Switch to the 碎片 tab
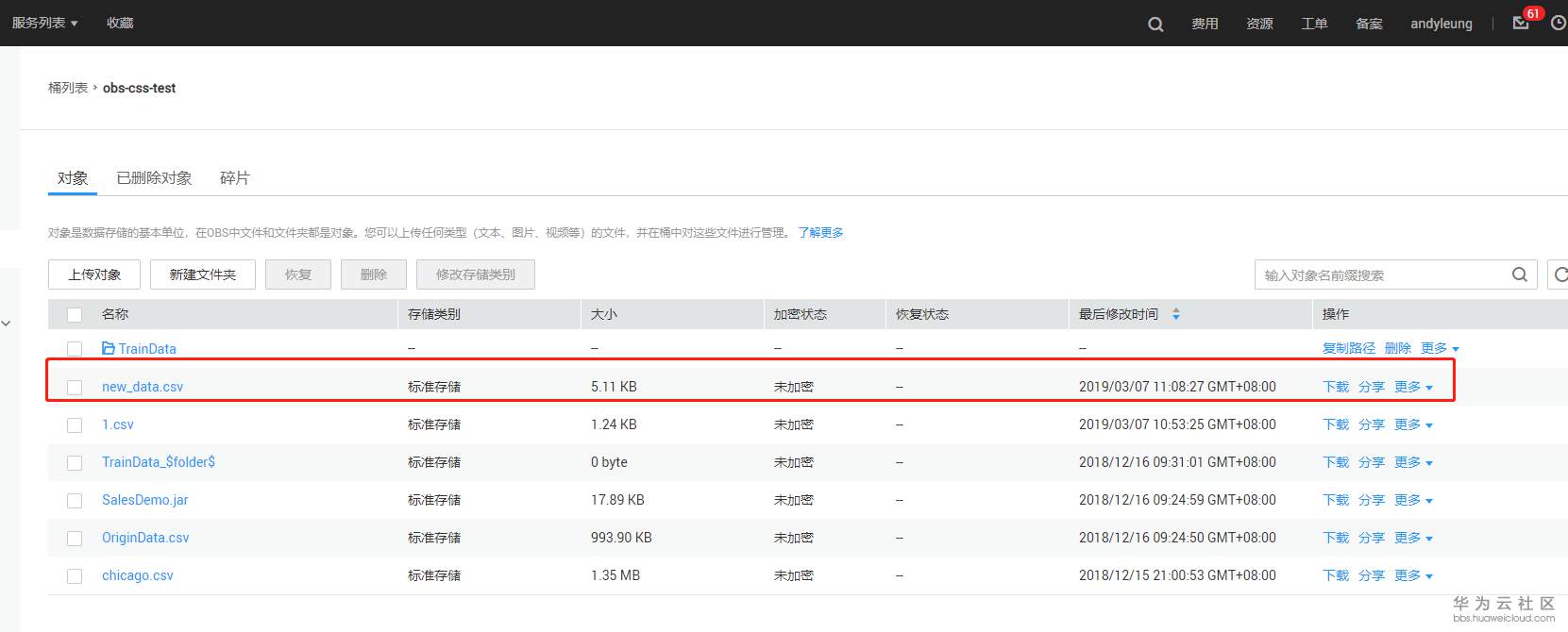This screenshot has height=632, width=1568. [234, 178]
